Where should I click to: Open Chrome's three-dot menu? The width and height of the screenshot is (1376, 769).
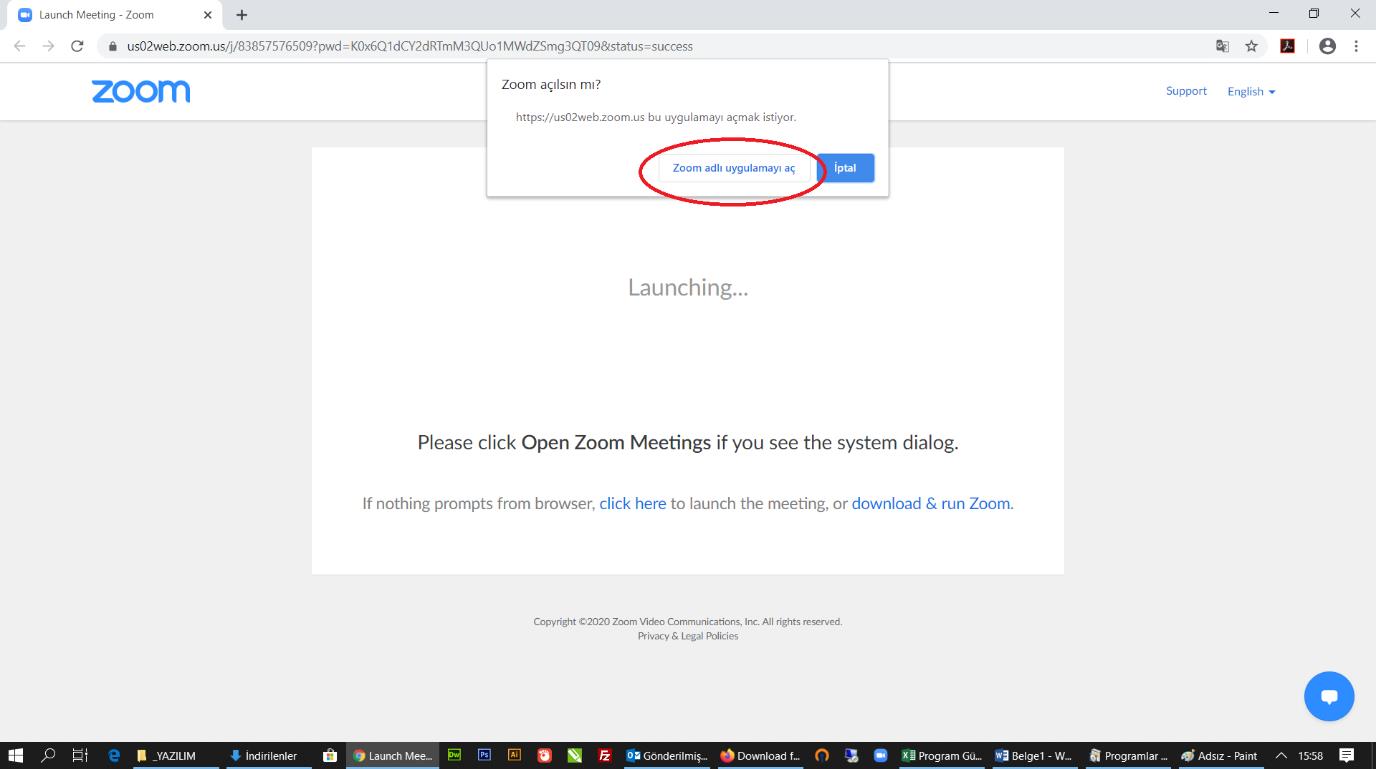(x=1356, y=46)
